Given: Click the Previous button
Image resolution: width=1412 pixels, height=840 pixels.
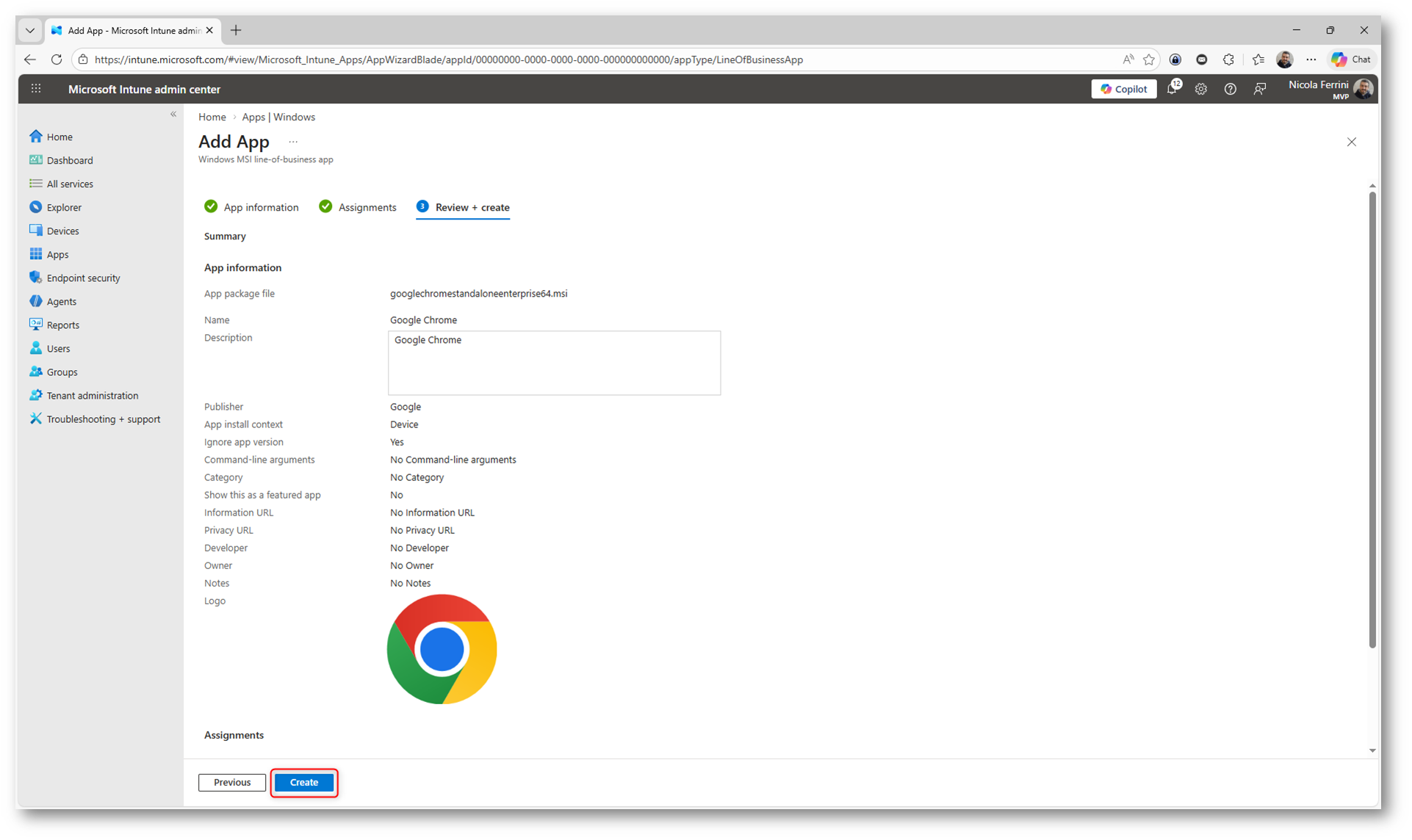Looking at the screenshot, I should point(231,782).
